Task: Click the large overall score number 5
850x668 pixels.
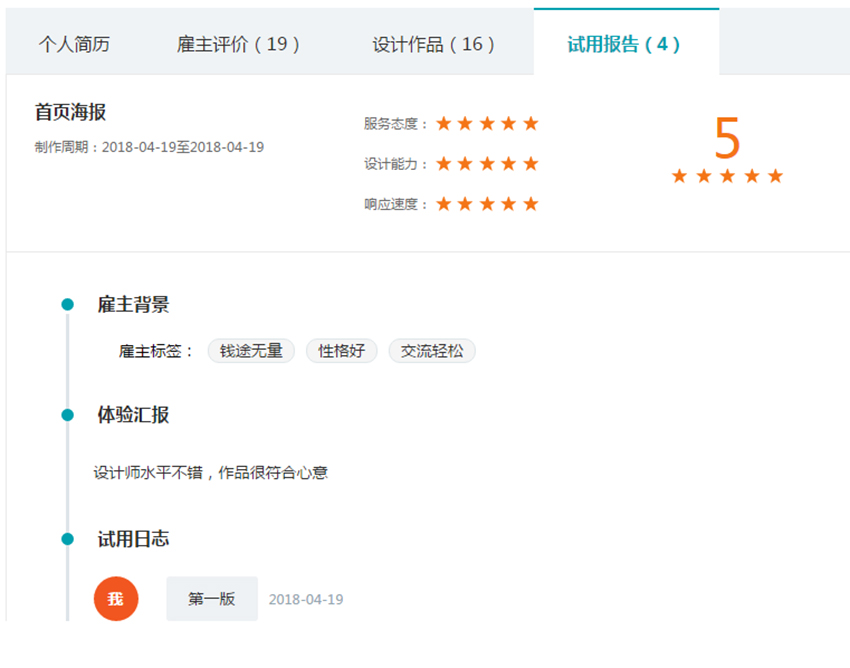Action: (727, 138)
